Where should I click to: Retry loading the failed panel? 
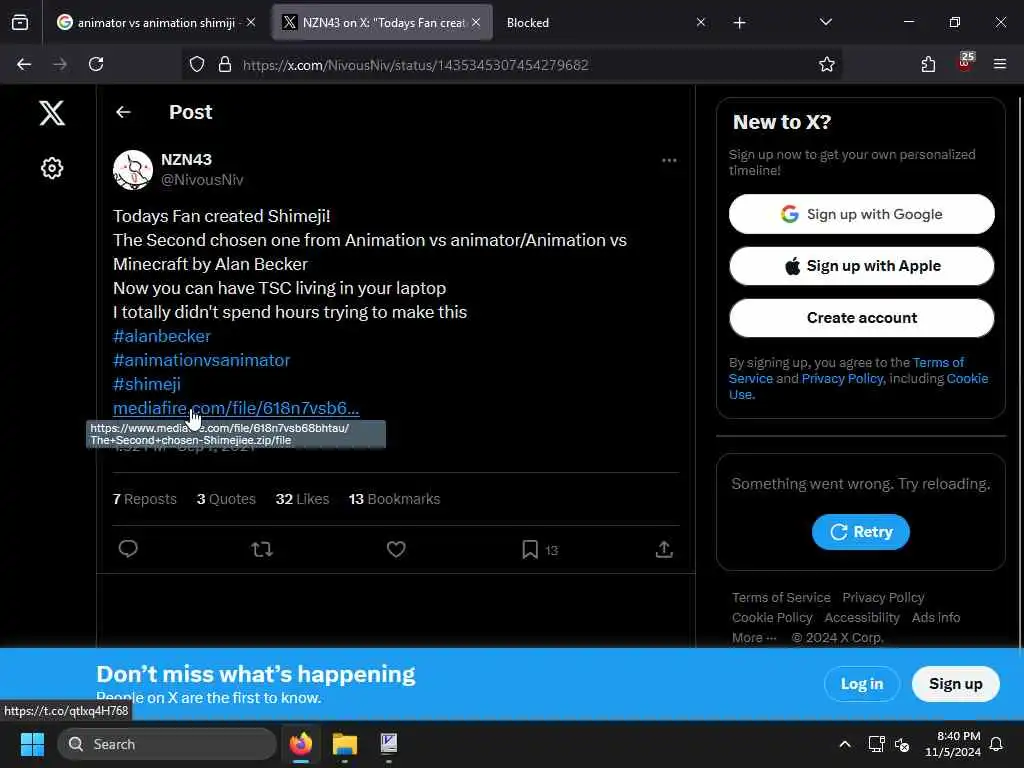point(861,532)
